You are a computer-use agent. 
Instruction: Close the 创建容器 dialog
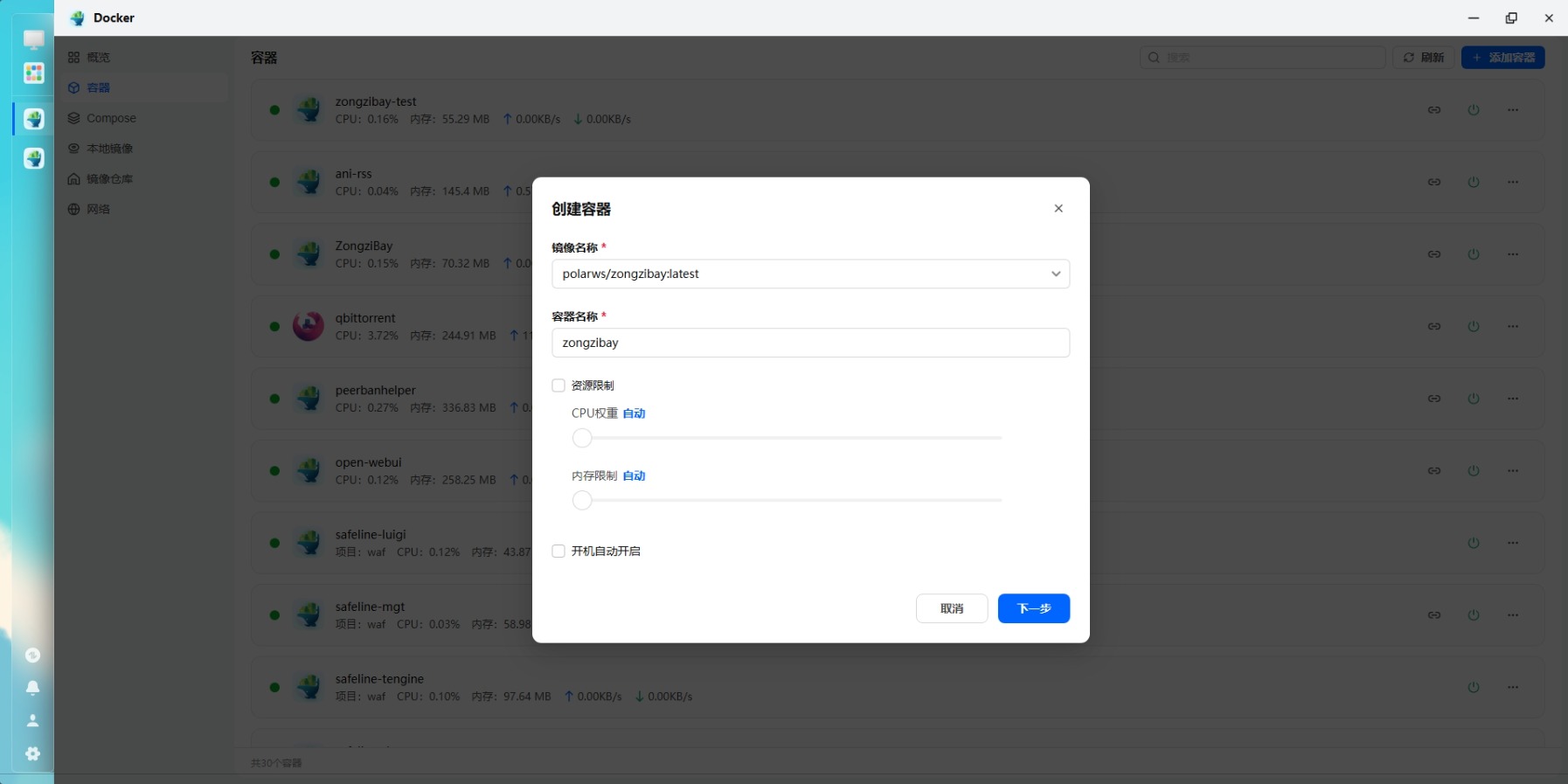(x=1058, y=208)
